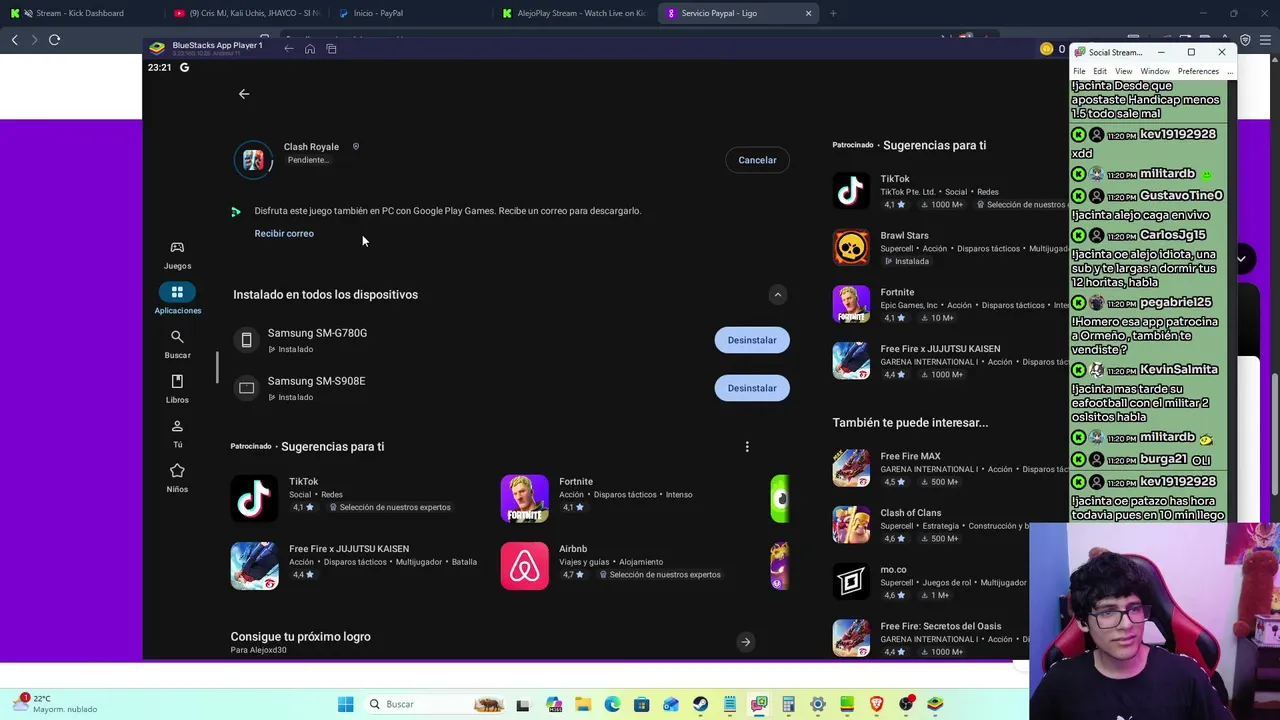The image size is (1280, 720).
Task: Reload the page in the browser
Action: point(54,39)
